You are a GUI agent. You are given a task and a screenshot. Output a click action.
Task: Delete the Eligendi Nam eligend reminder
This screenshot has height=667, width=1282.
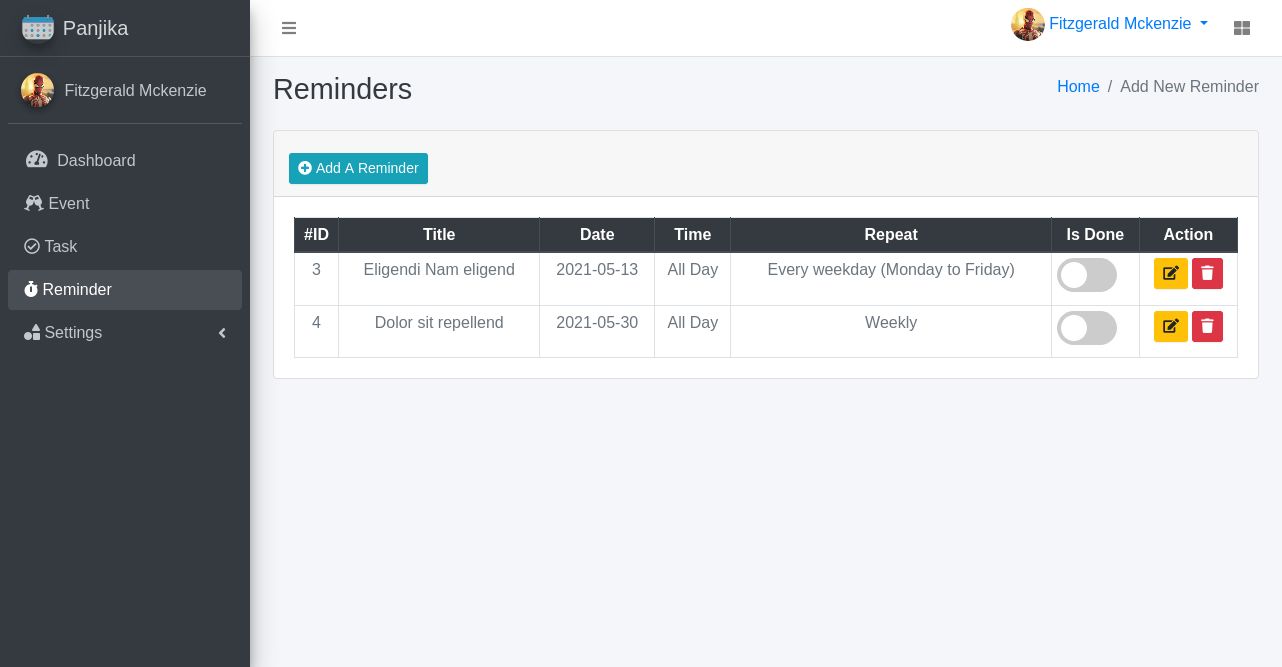tap(1207, 273)
